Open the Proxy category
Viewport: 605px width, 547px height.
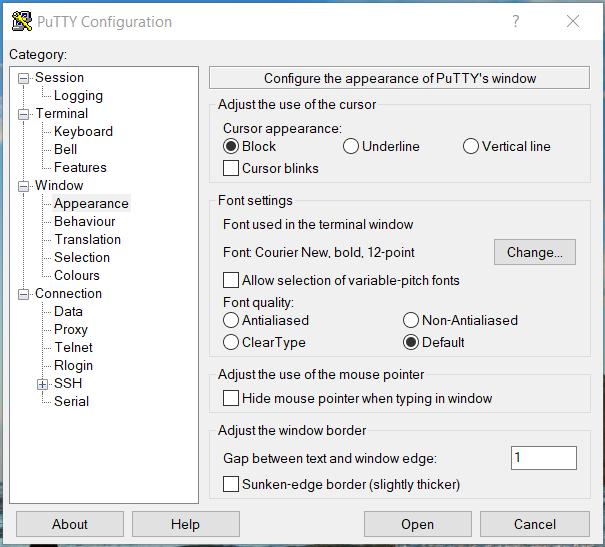71,329
